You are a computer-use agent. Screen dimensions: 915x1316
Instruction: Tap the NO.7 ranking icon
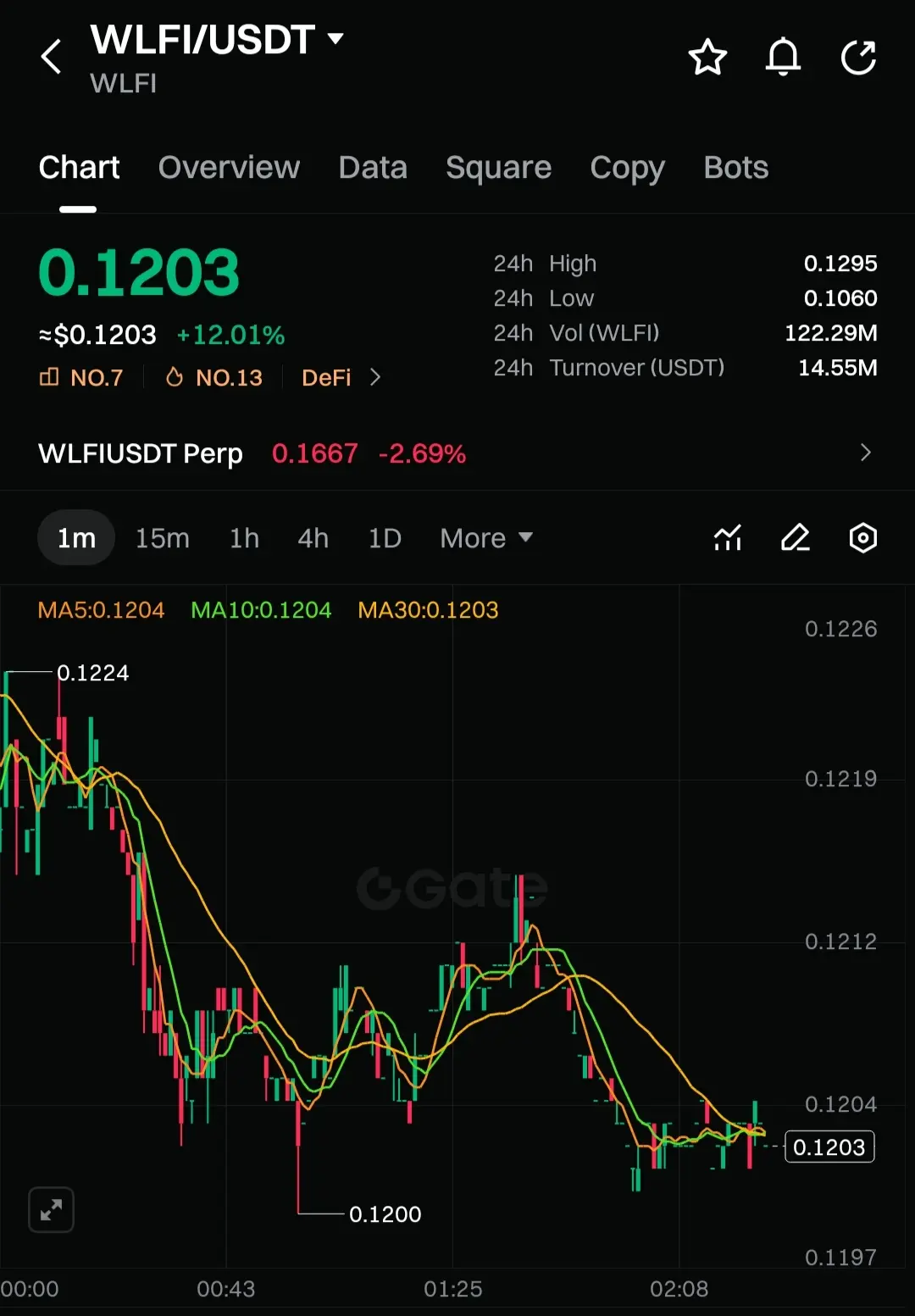pyautogui.click(x=49, y=377)
